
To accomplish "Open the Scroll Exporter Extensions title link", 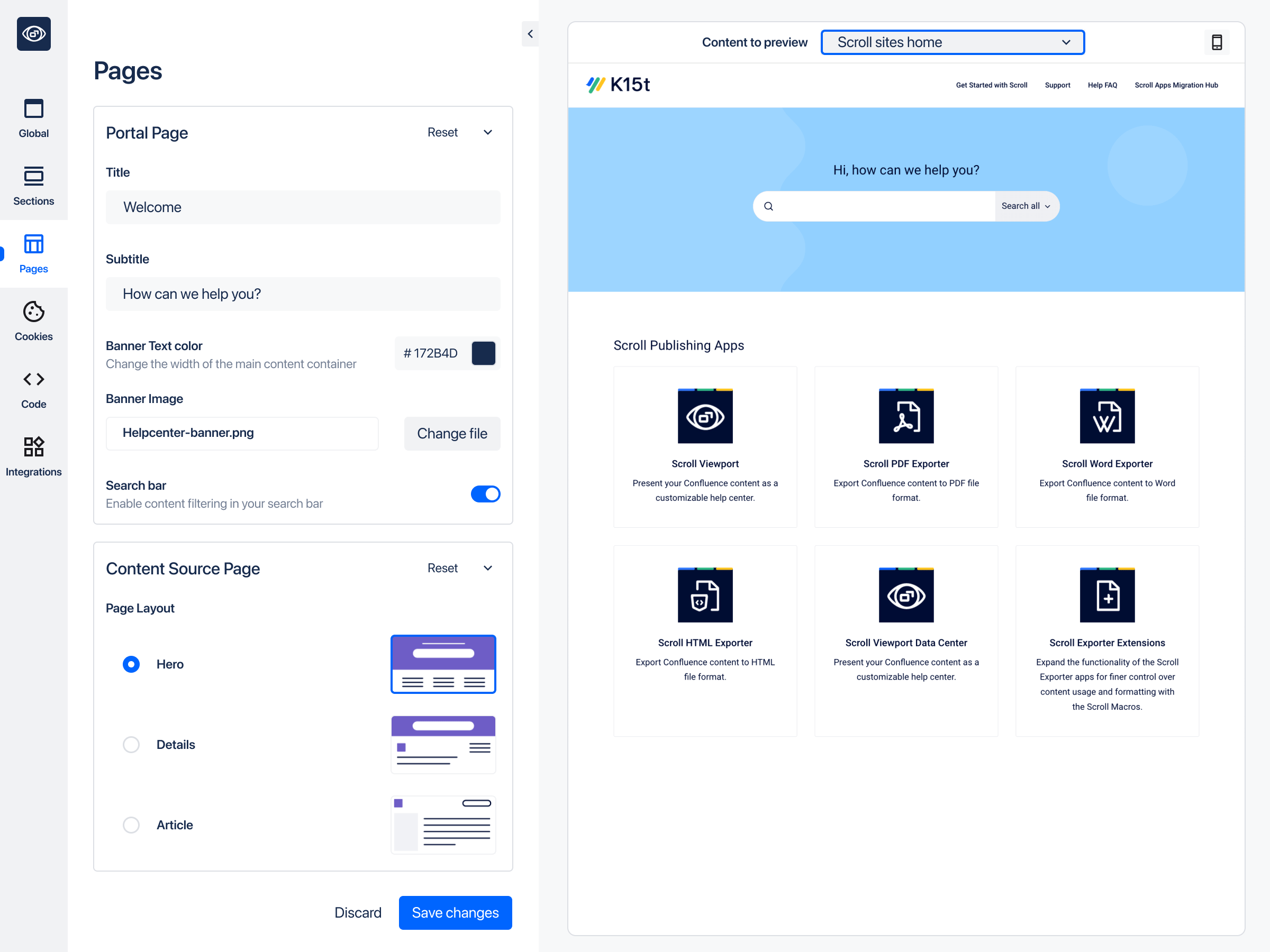I will [1107, 643].
